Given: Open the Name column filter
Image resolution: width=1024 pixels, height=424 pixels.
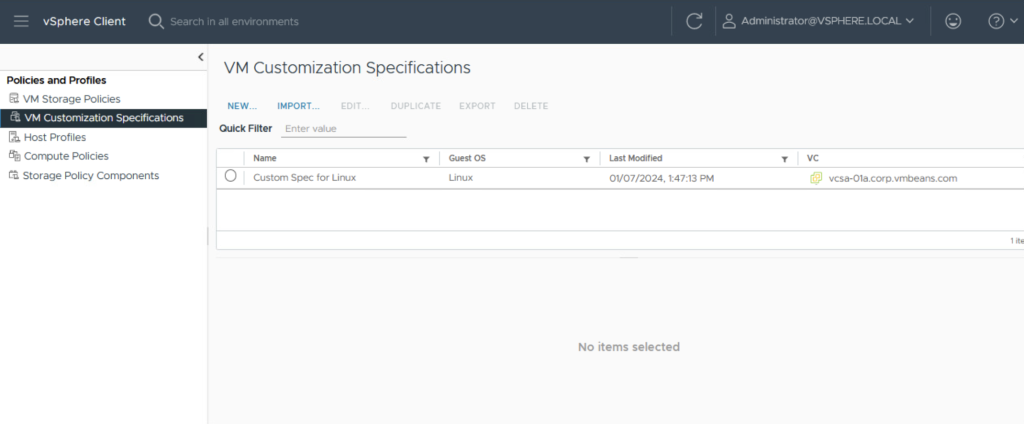Looking at the screenshot, I should pos(426,159).
